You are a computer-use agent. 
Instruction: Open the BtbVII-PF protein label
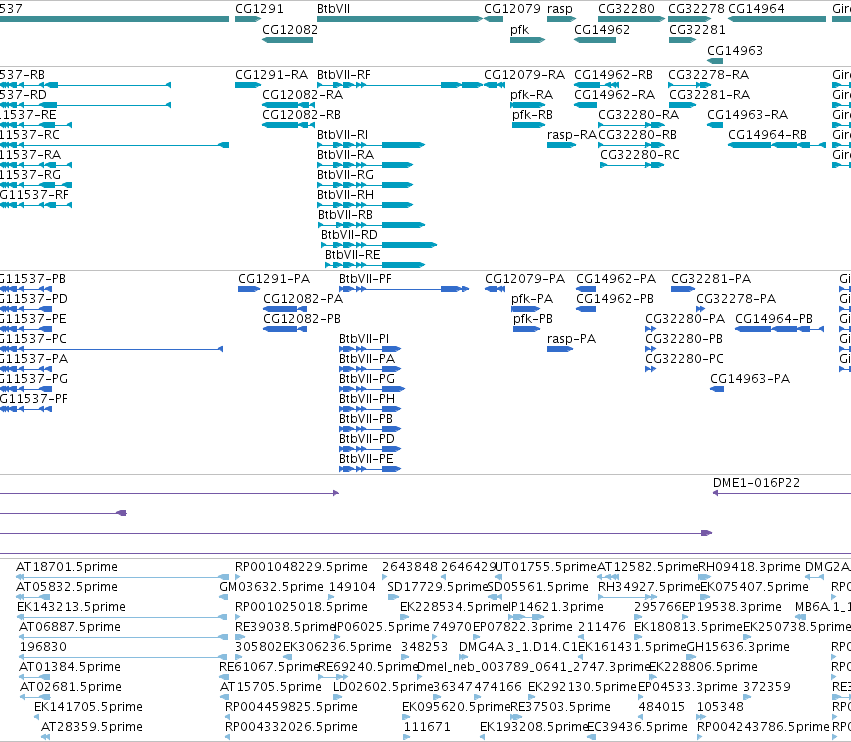point(365,279)
